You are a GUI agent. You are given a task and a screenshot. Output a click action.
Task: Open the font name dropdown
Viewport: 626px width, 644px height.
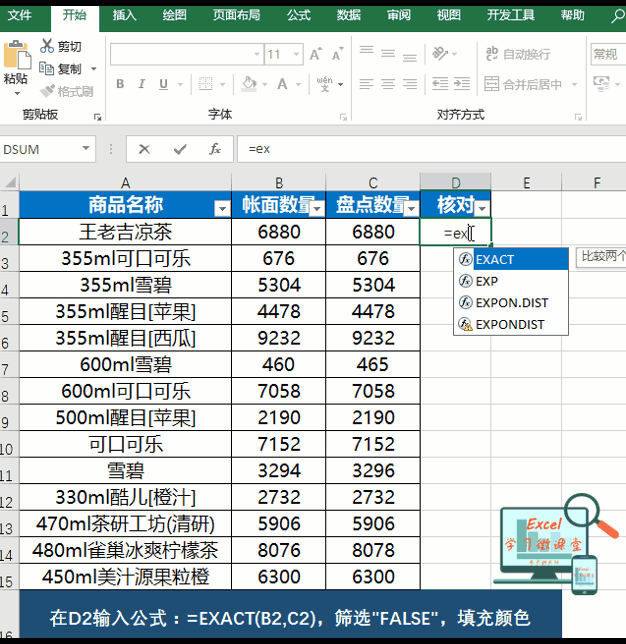point(257,54)
